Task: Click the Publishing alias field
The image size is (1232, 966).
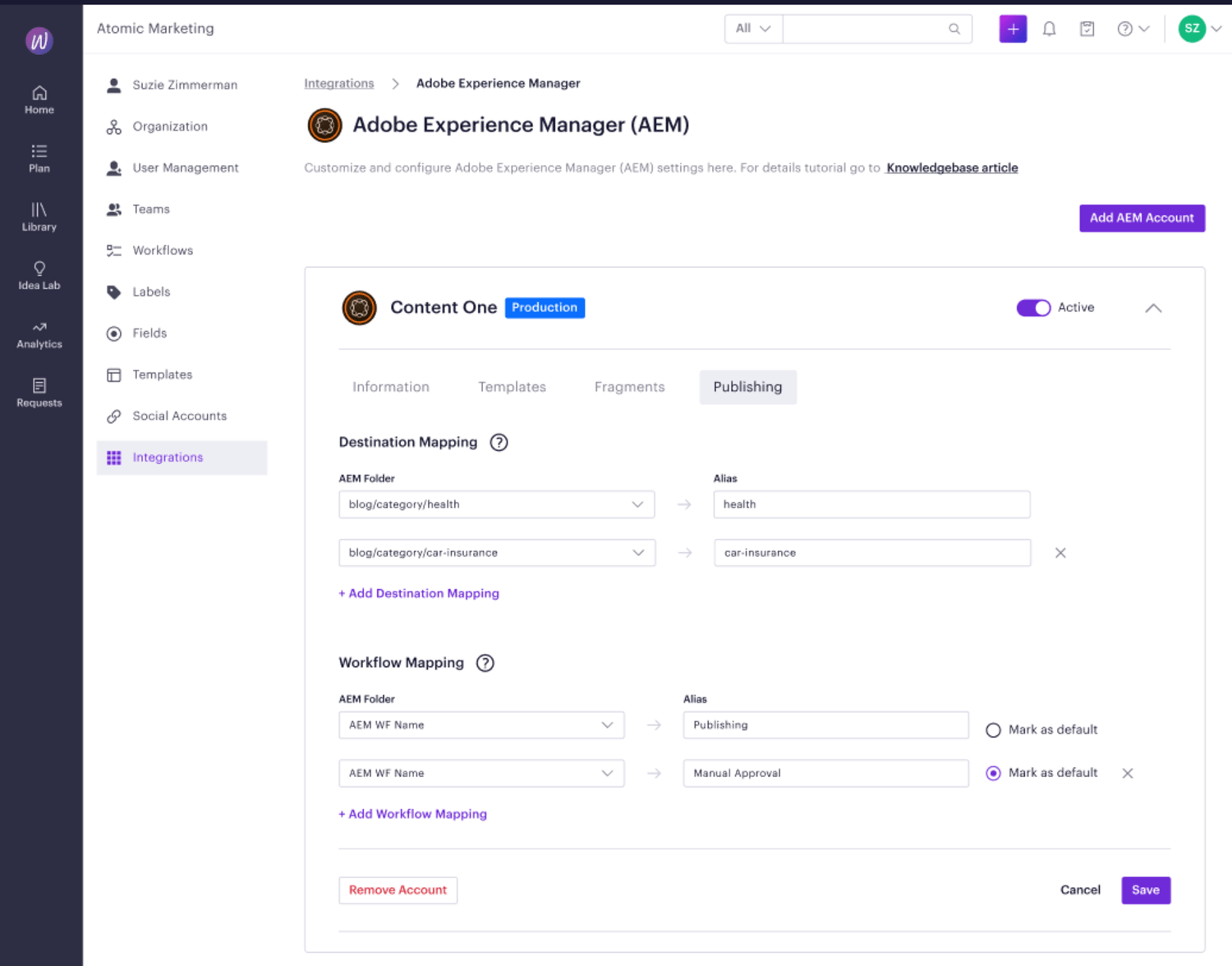Action: coord(825,725)
